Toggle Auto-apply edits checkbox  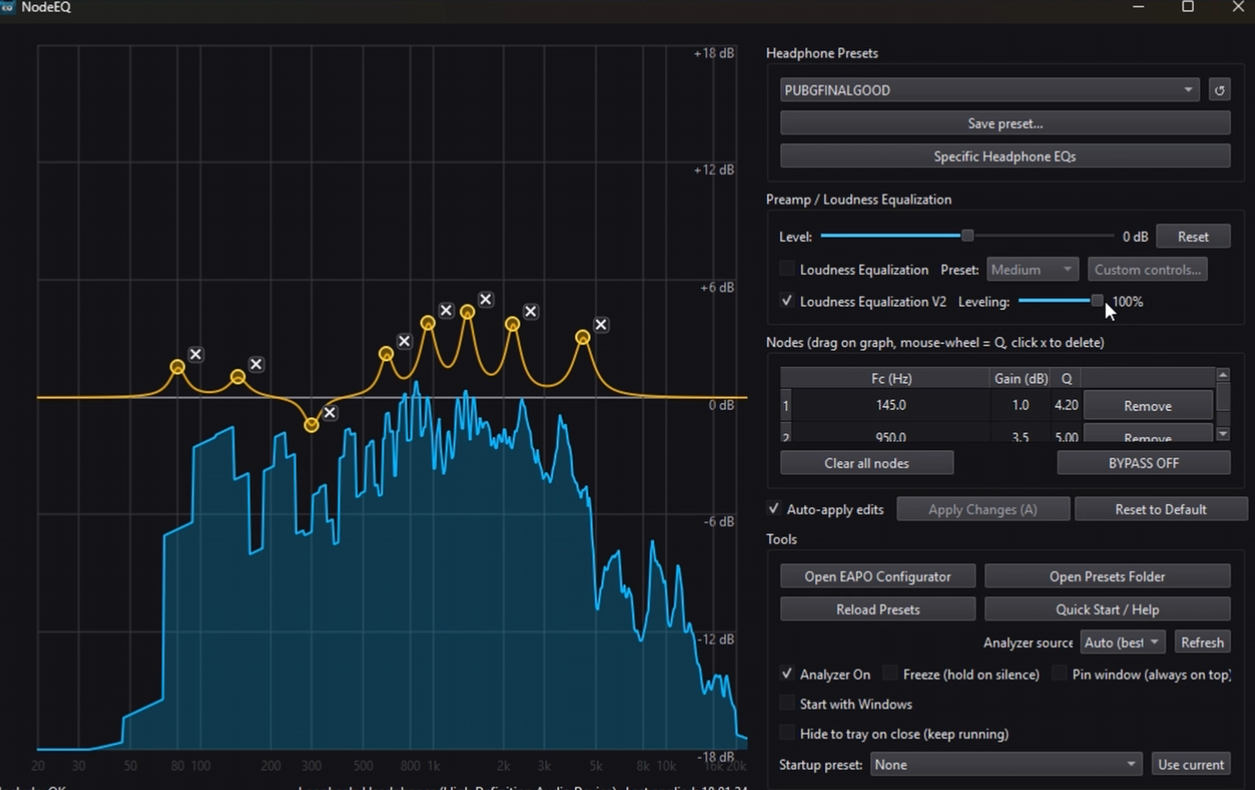[773, 509]
